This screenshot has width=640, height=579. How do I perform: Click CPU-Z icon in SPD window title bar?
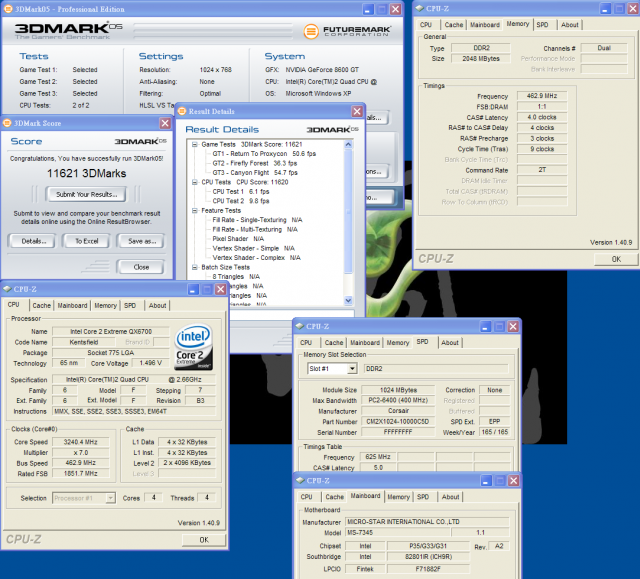300,326
